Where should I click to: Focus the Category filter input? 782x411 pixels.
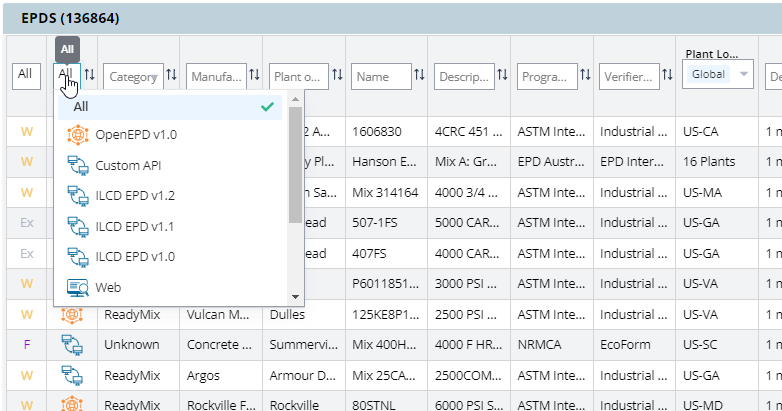[132, 76]
